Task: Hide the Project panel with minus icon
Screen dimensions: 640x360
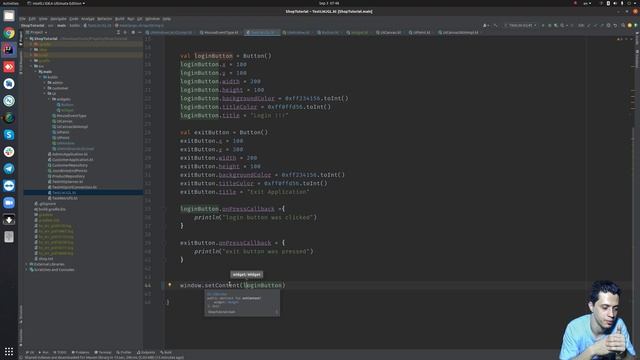Action: 140,32
